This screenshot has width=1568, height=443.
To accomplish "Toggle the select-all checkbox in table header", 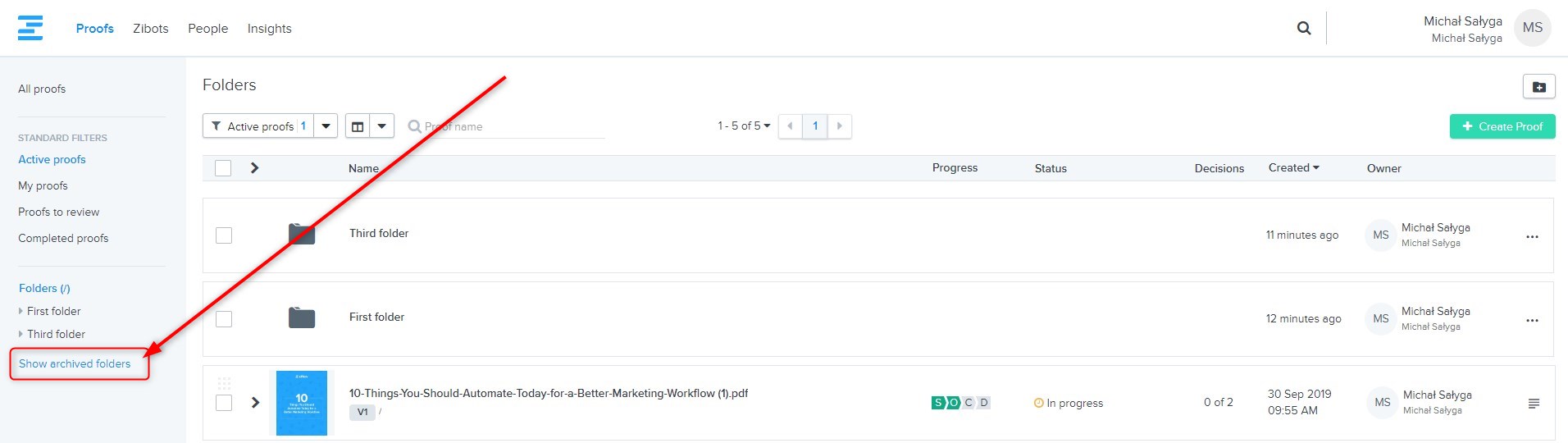I will [223, 168].
